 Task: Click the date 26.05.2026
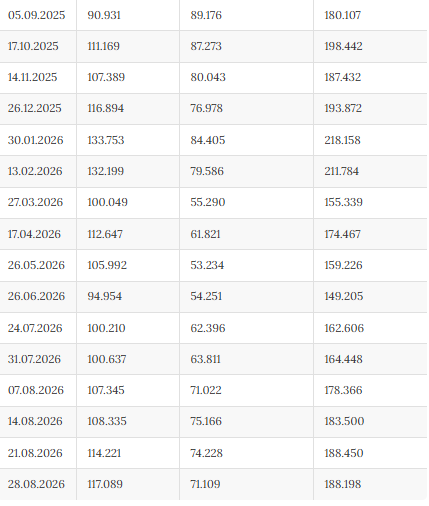(x=36, y=265)
